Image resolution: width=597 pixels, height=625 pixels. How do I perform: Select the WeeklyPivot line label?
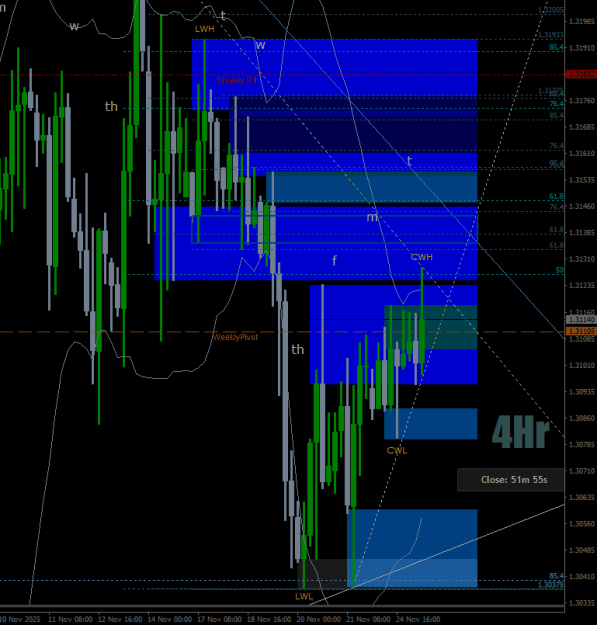coord(235,337)
